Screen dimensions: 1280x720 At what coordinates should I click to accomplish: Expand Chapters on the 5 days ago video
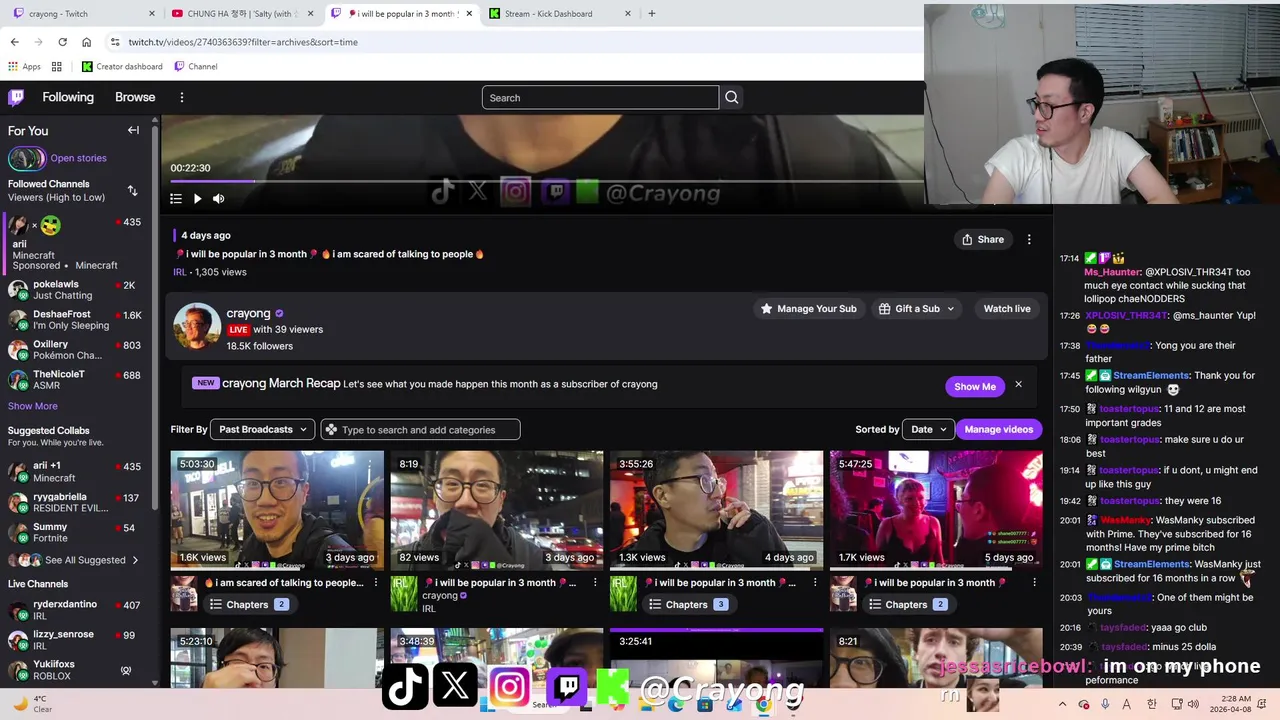[907, 604]
